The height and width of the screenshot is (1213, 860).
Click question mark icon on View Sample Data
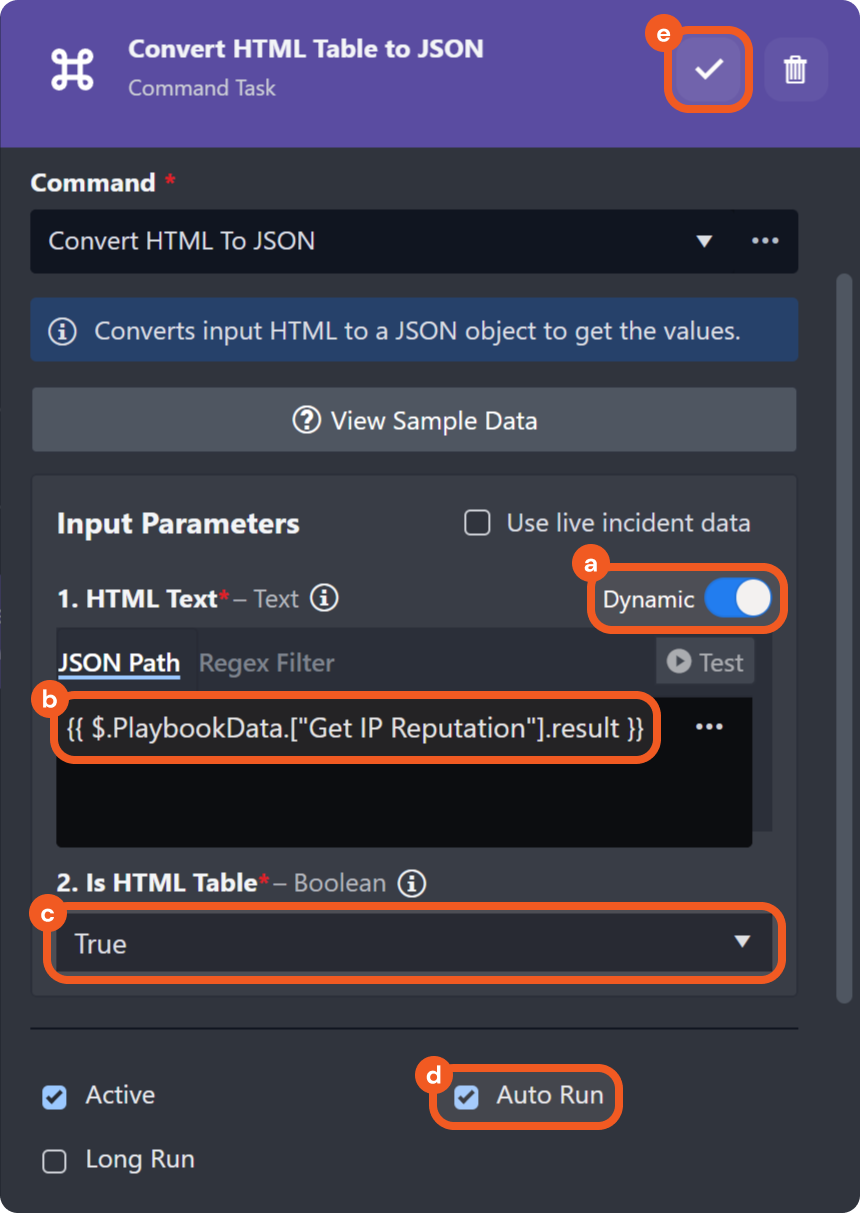pos(306,420)
